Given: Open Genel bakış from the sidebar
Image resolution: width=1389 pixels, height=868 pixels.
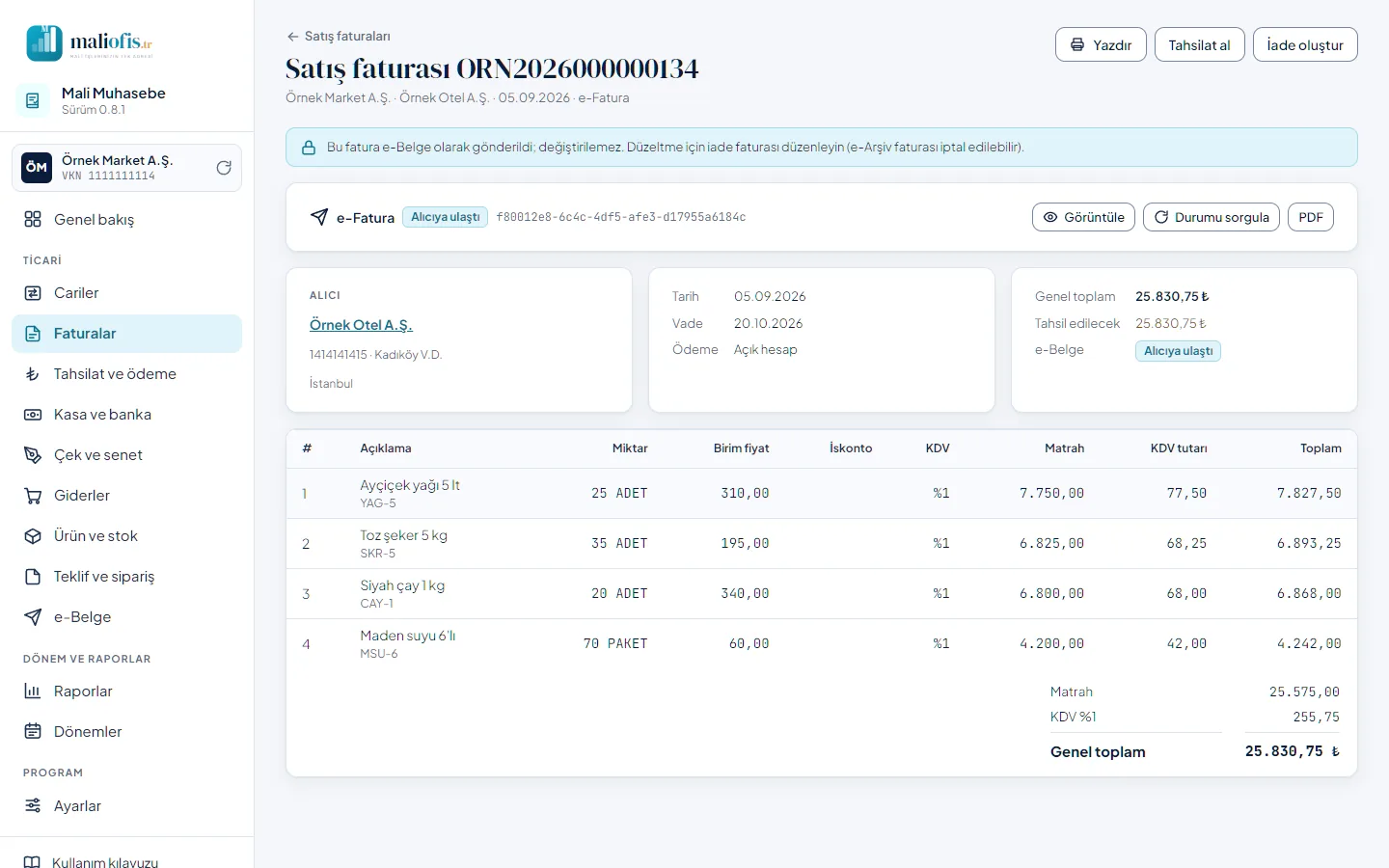Looking at the screenshot, I should coord(126,220).
